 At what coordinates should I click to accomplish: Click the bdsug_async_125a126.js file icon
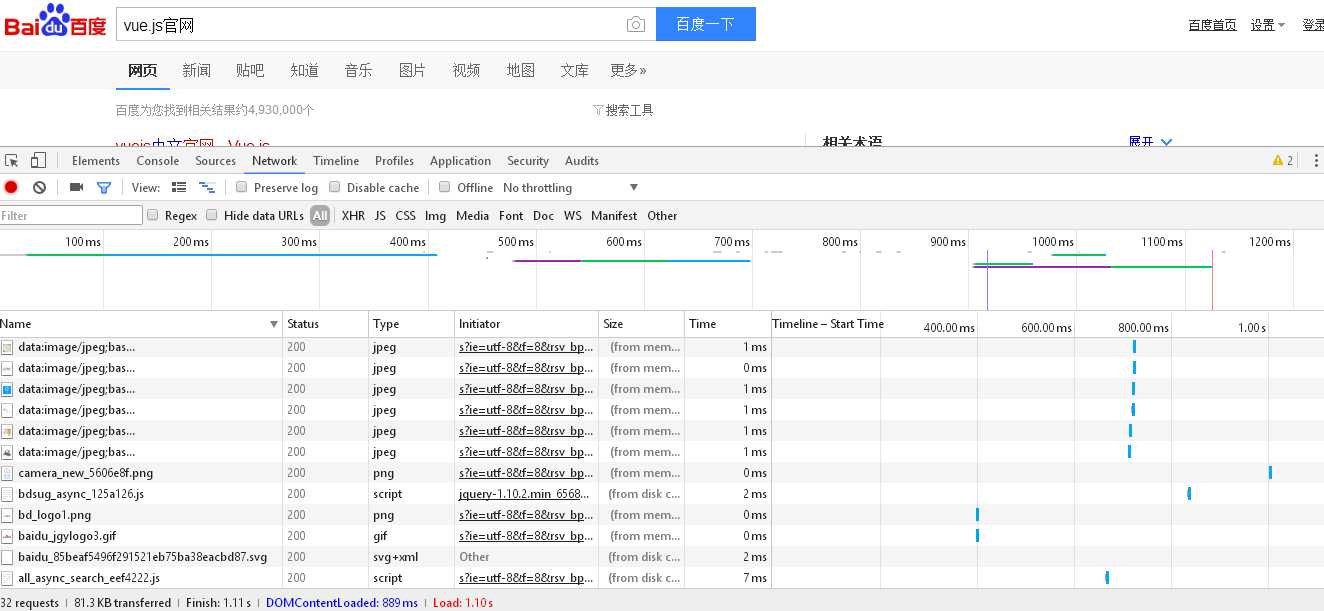tap(8, 494)
